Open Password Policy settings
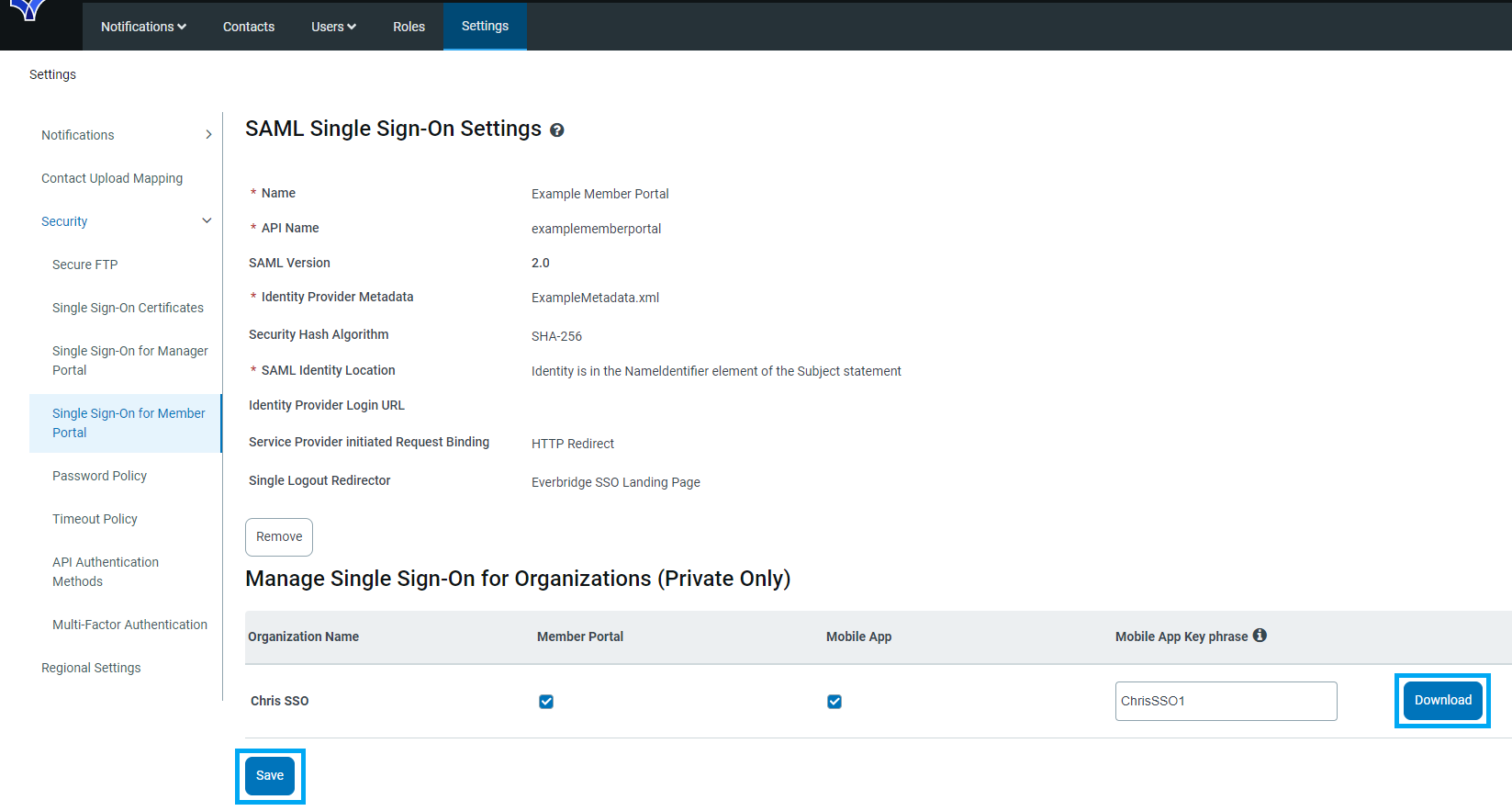The image size is (1512, 811). click(x=99, y=476)
